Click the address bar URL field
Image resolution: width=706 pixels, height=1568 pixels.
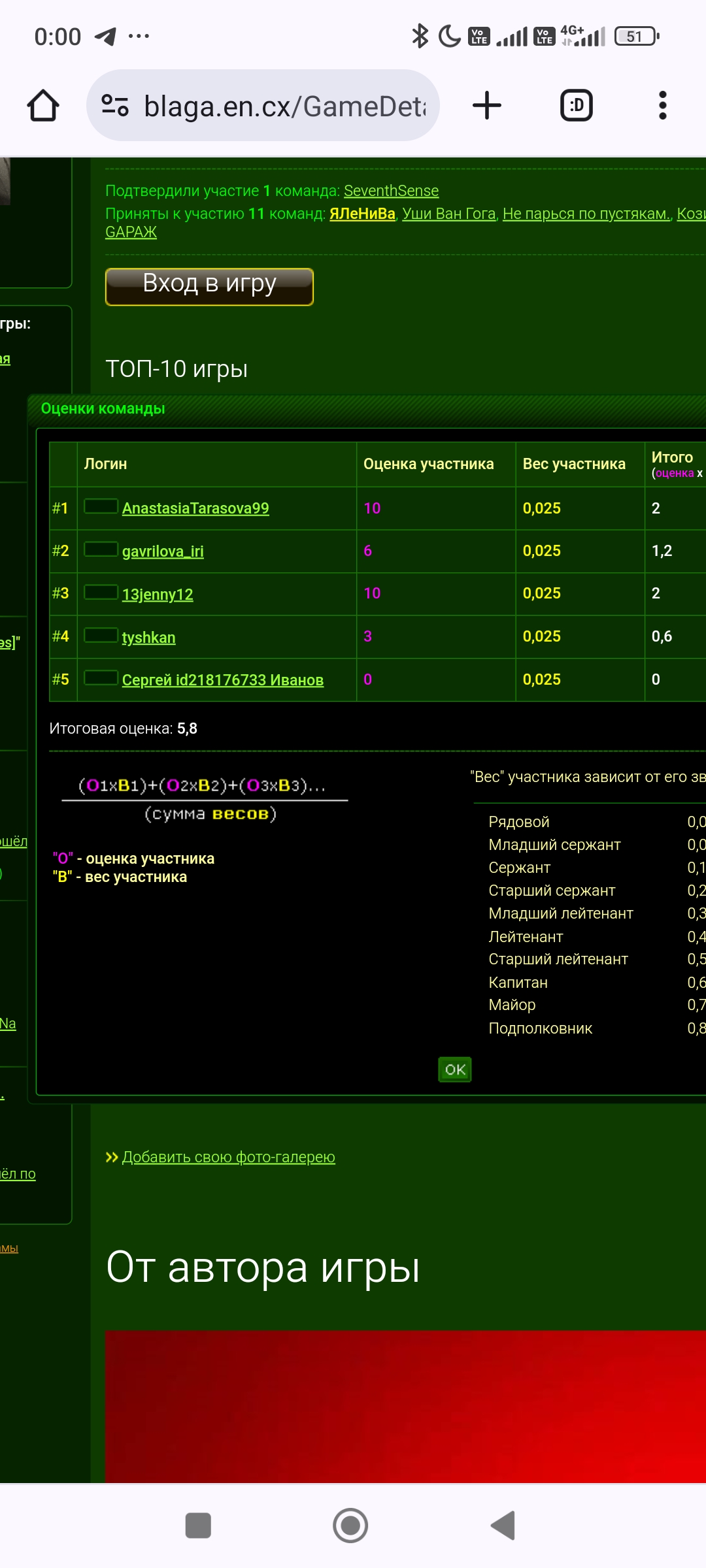tap(284, 106)
